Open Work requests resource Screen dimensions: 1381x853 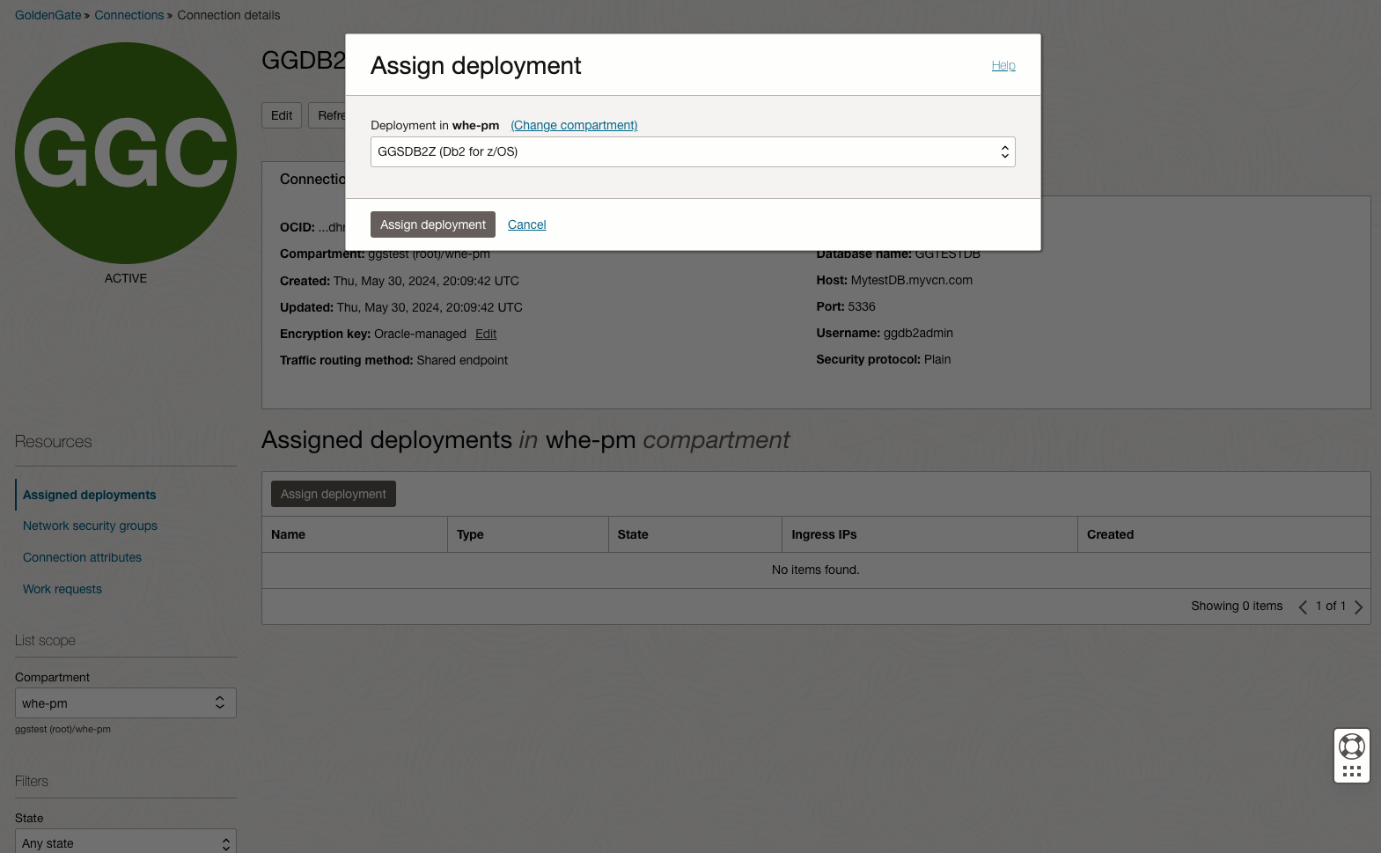pos(62,589)
